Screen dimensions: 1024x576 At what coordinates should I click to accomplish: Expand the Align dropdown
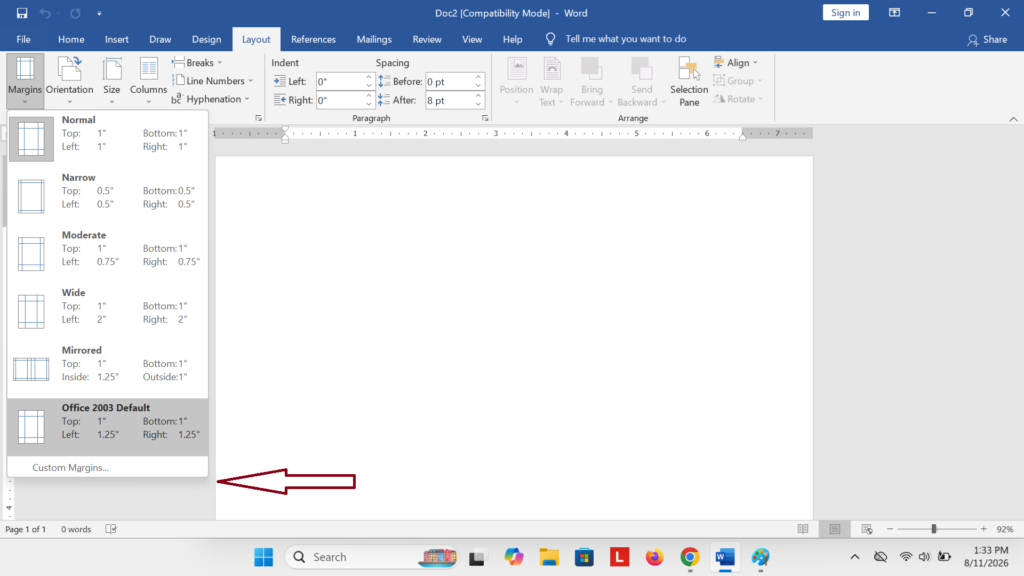pyautogui.click(x=736, y=63)
